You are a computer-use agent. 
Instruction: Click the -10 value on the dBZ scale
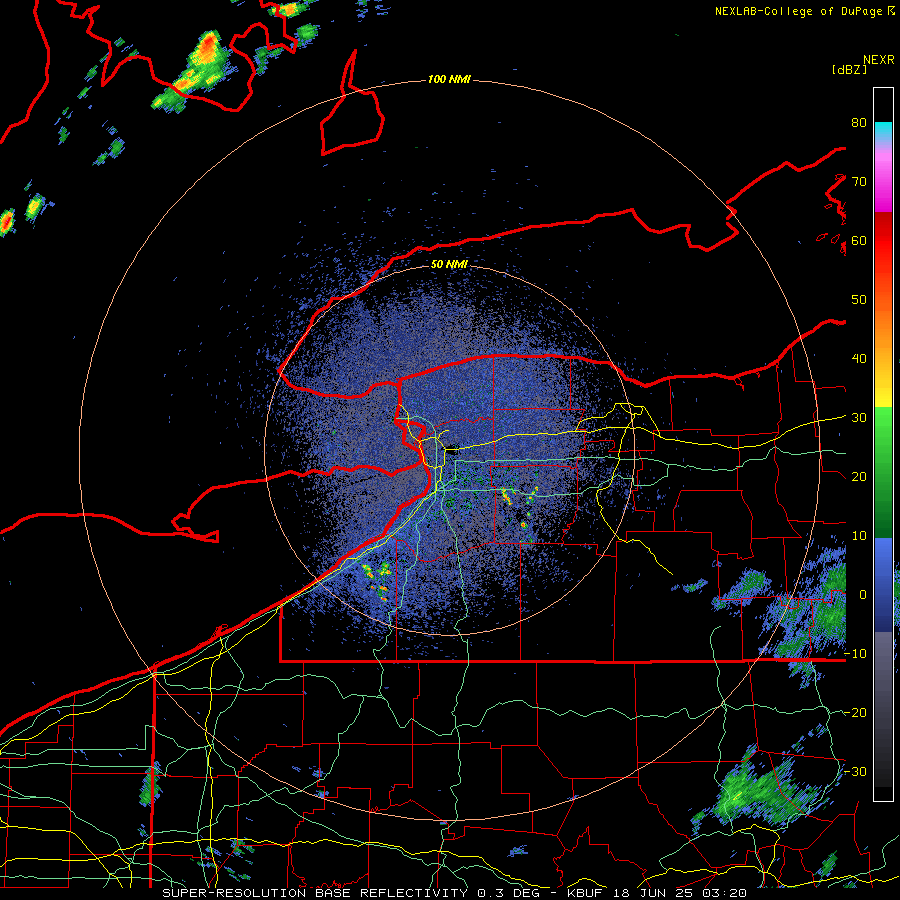pos(856,654)
